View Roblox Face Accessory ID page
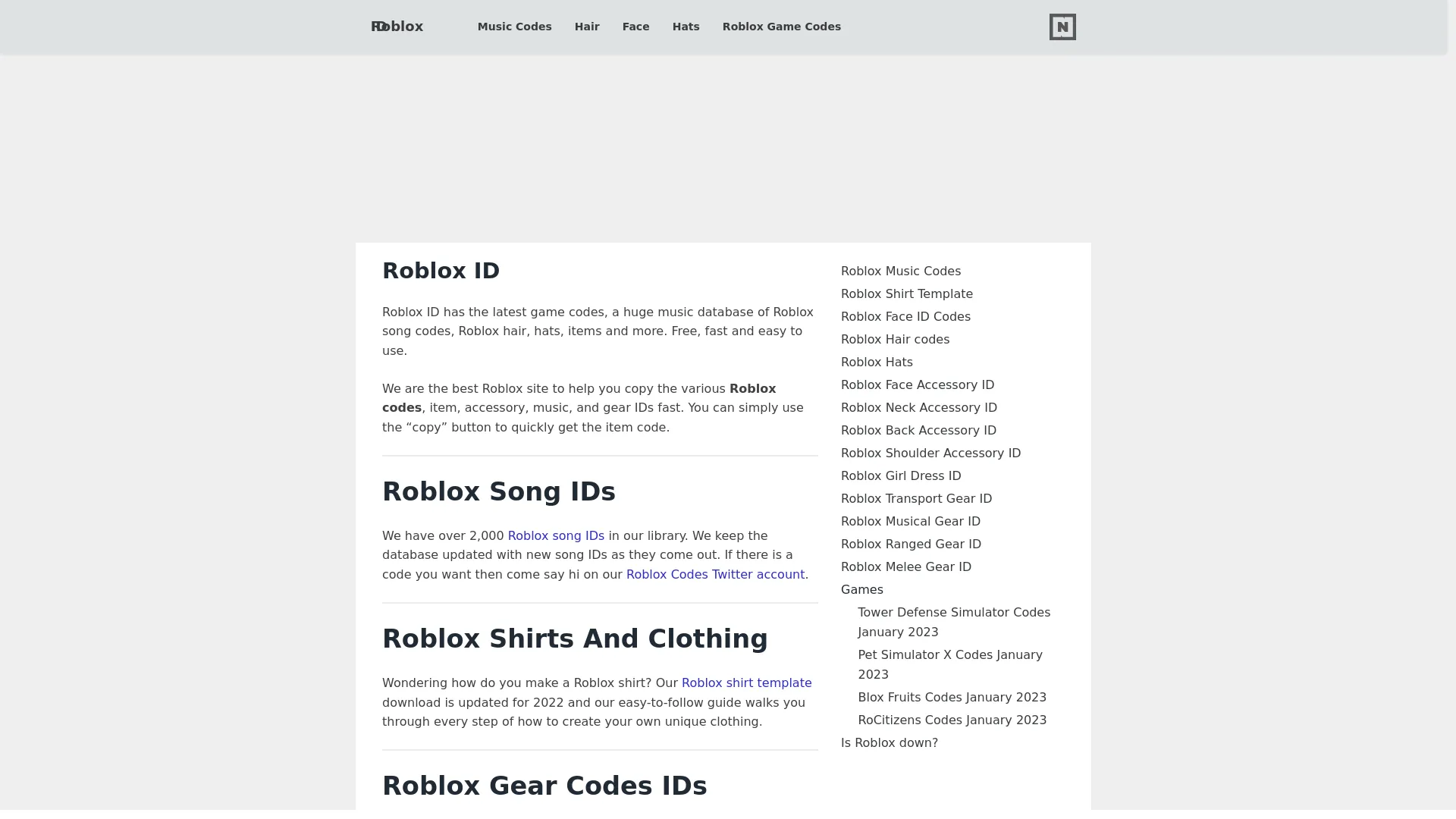The image size is (1456, 819). (918, 385)
